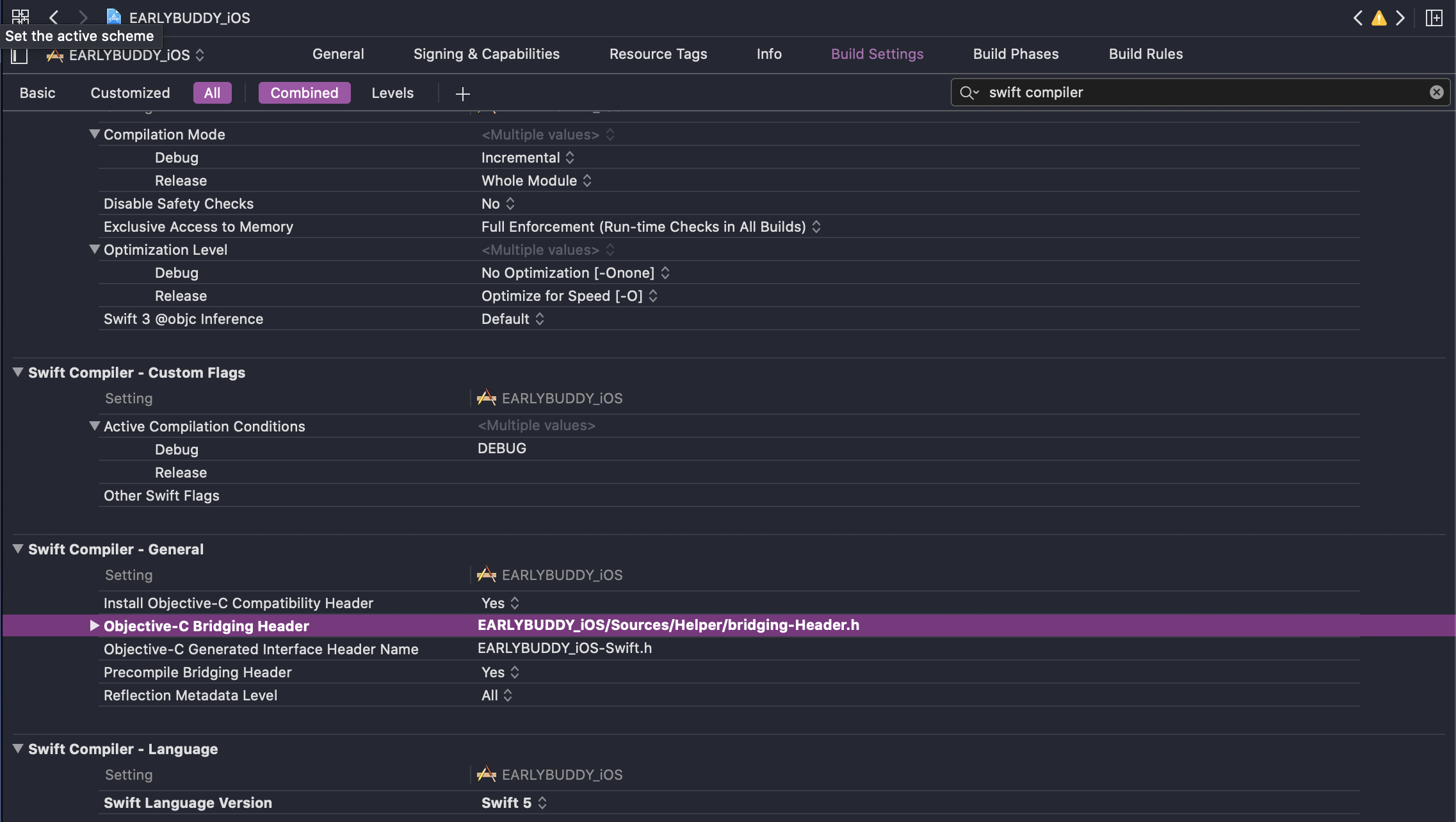Select the All filter toggle

pos(212,93)
